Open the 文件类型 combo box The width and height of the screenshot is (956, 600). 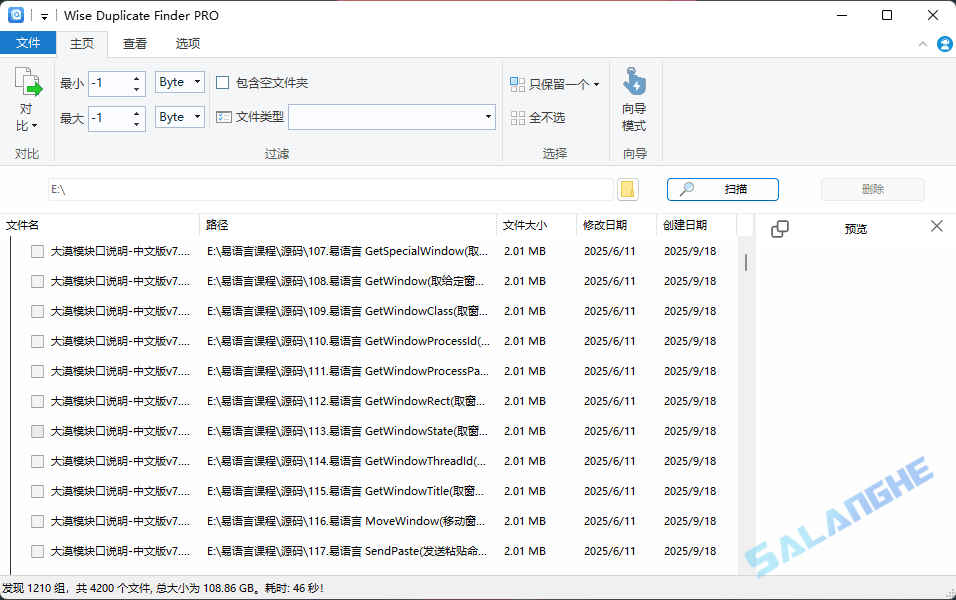pyautogui.click(x=390, y=116)
